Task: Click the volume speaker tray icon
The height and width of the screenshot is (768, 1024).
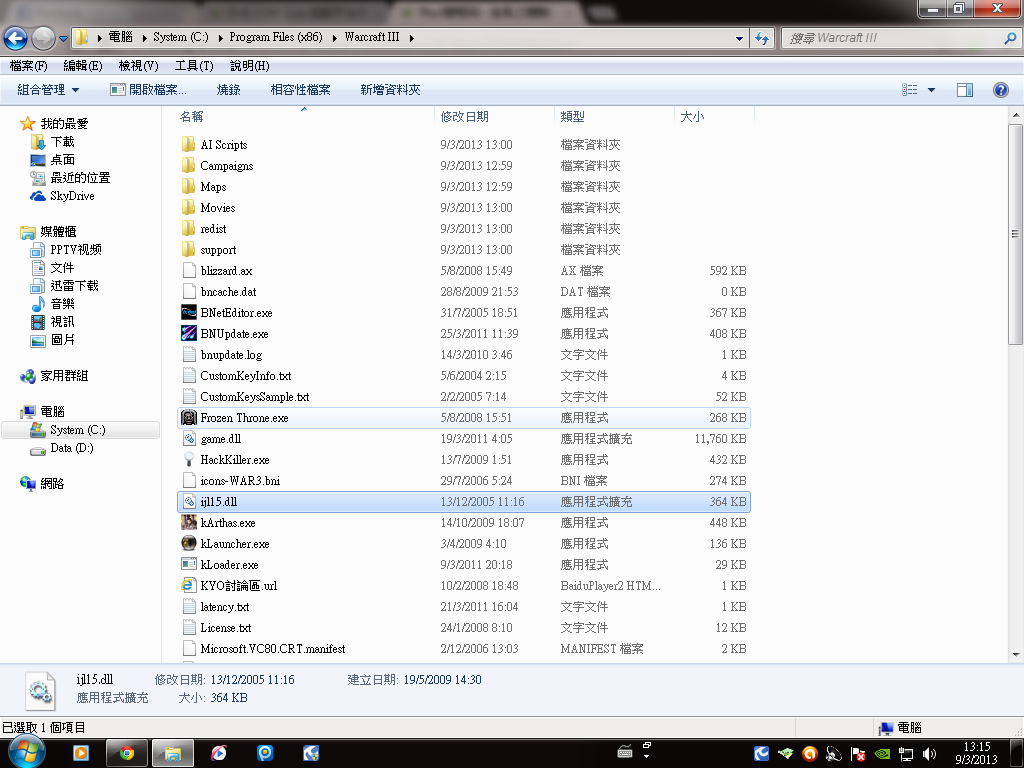Action: 929,754
